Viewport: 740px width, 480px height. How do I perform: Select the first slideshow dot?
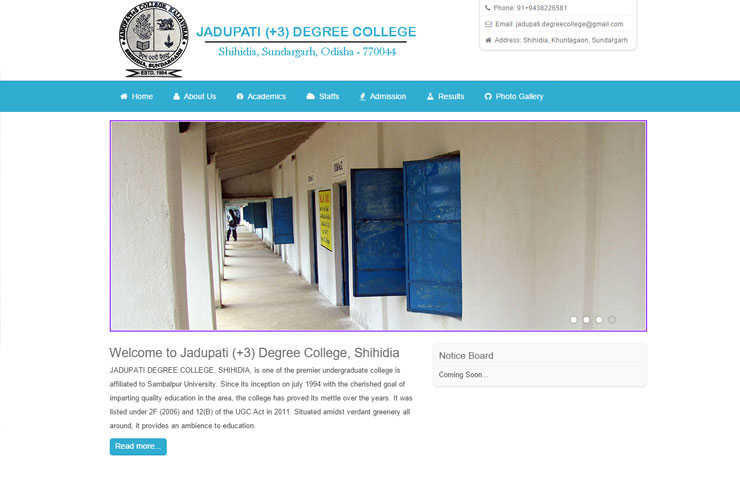[573, 320]
